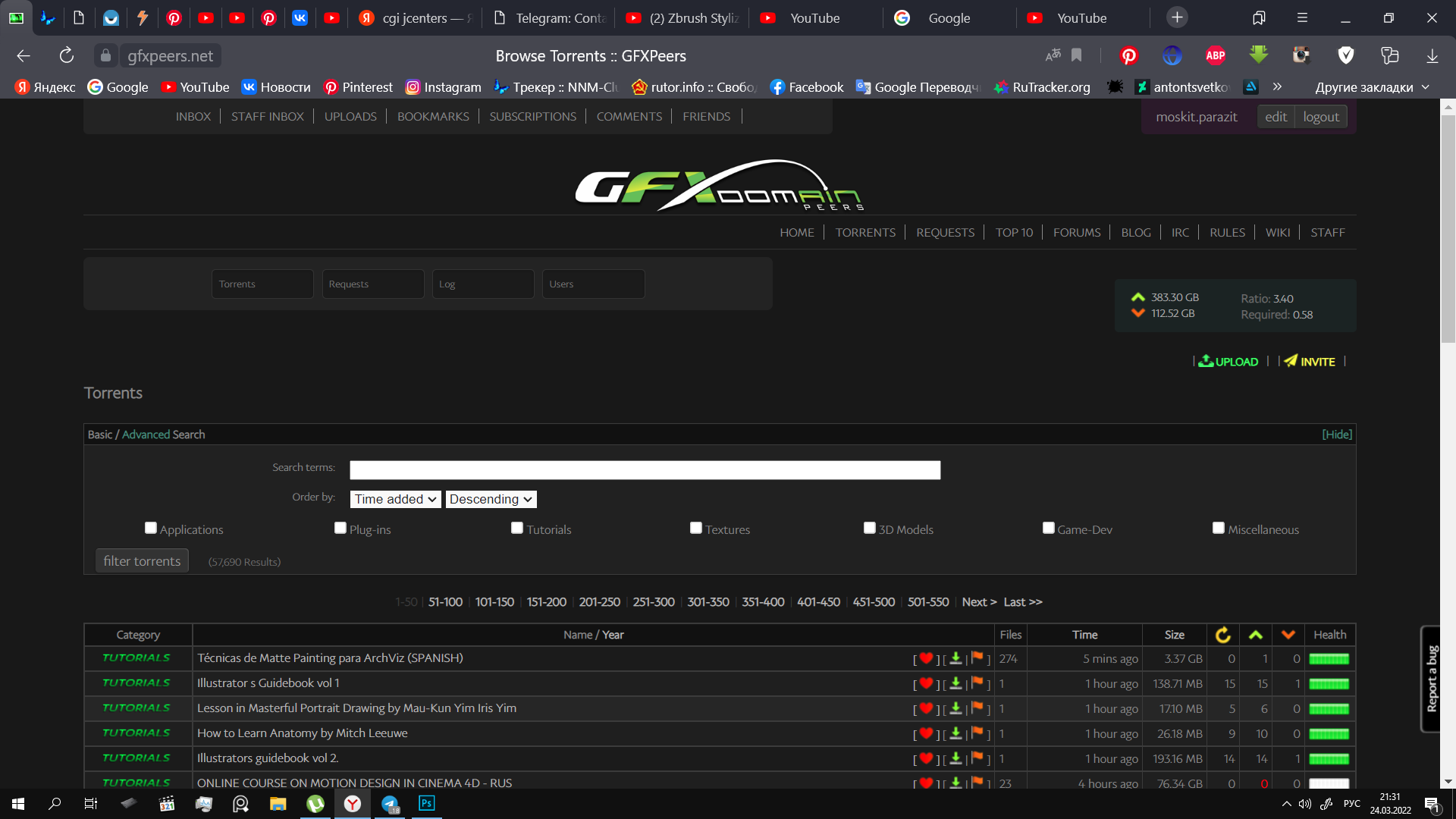Click the health bar of the Matte Painting torrent

pos(1329,659)
